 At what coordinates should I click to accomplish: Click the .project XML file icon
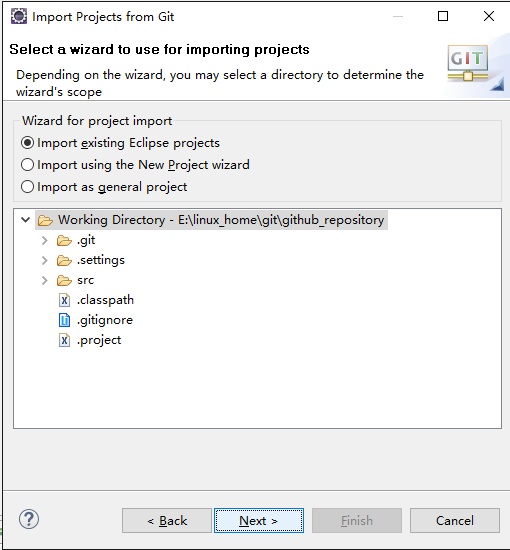click(64, 340)
